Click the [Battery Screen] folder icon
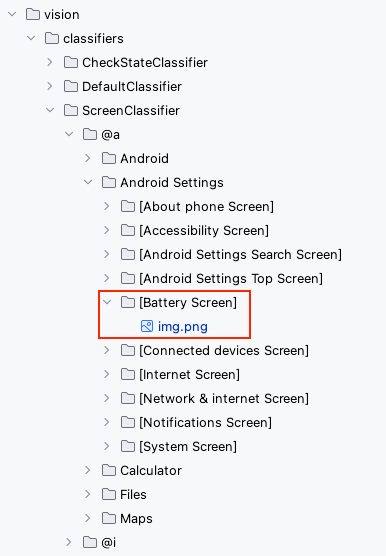 pyautogui.click(x=128, y=302)
